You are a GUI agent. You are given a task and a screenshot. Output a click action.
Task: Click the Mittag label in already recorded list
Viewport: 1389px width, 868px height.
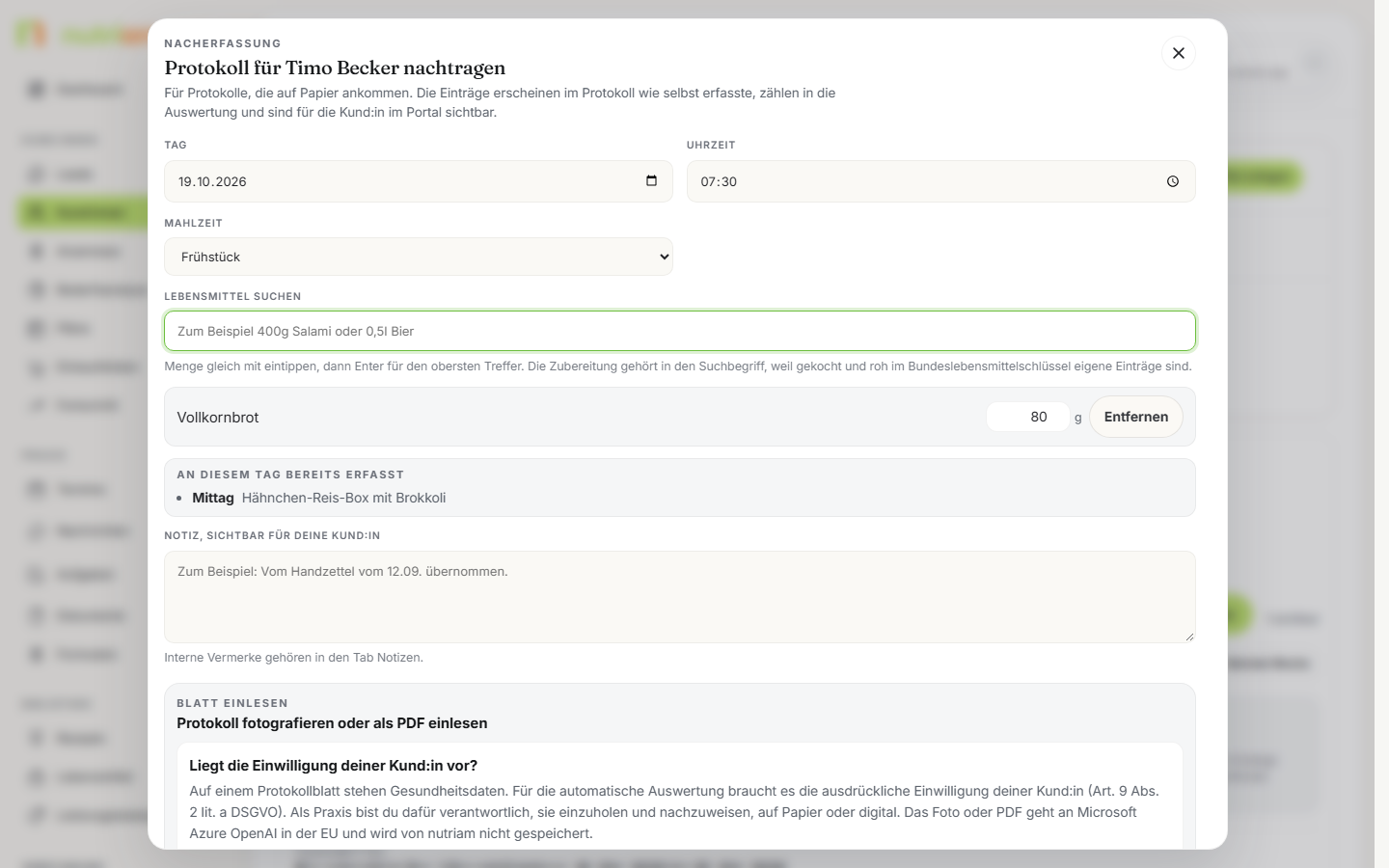click(213, 498)
